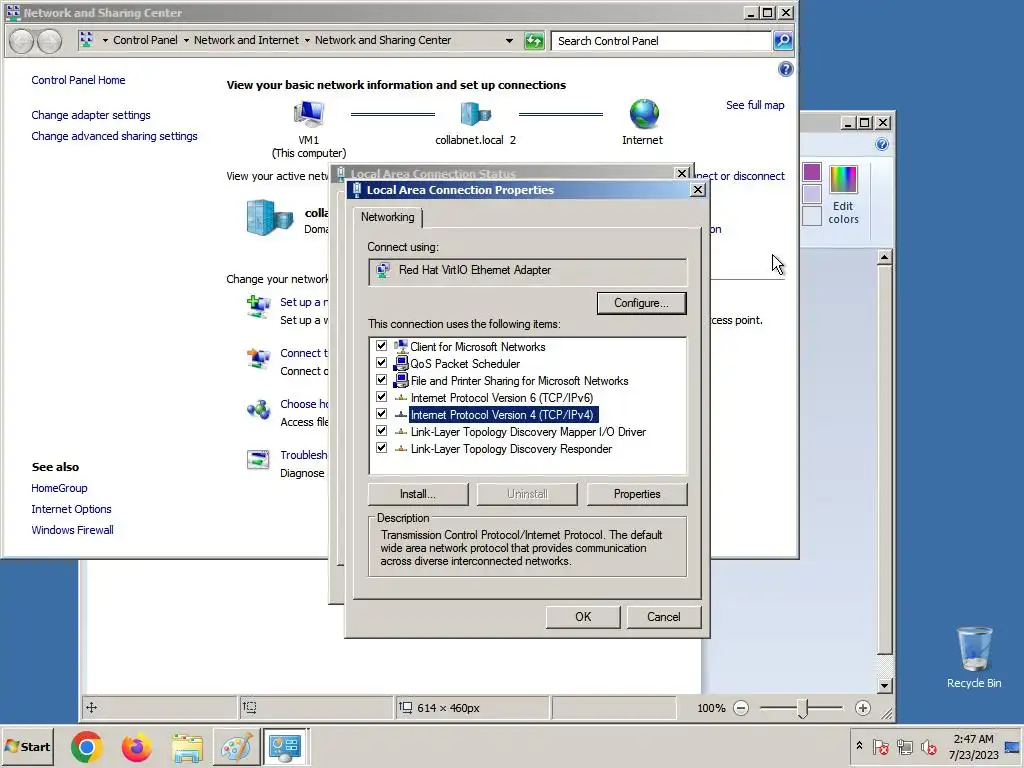1024x768 pixels.
Task: Click the forward navigation arrow
Action: click(x=49, y=41)
